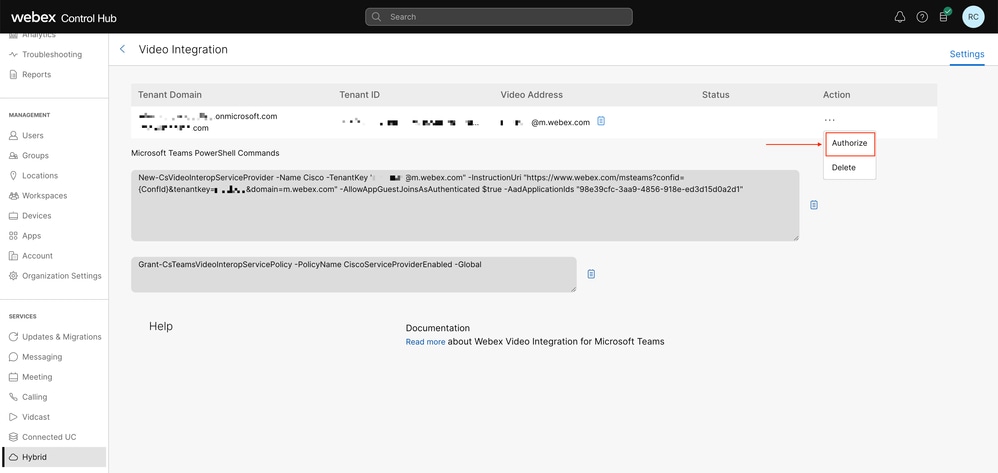Image resolution: width=998 pixels, height=473 pixels.
Task: Open the help question mark icon
Action: pyautogui.click(x=922, y=17)
